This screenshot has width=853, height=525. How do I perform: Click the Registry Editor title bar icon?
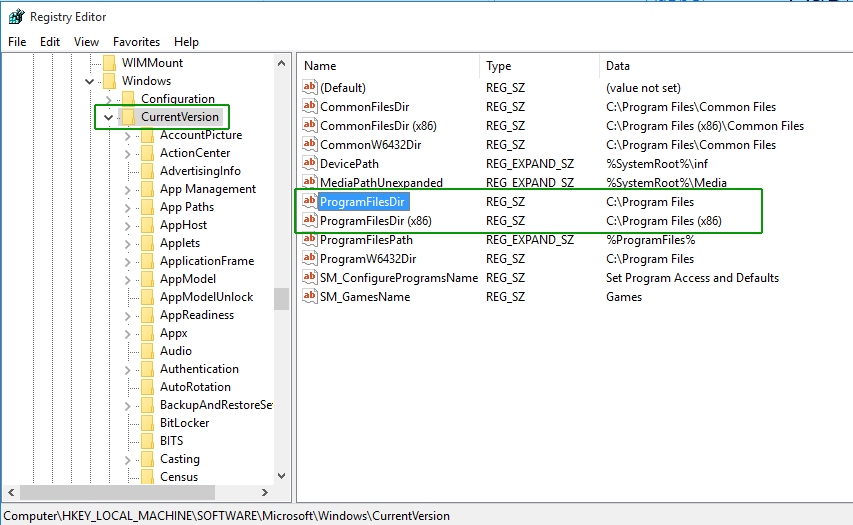coord(16,17)
